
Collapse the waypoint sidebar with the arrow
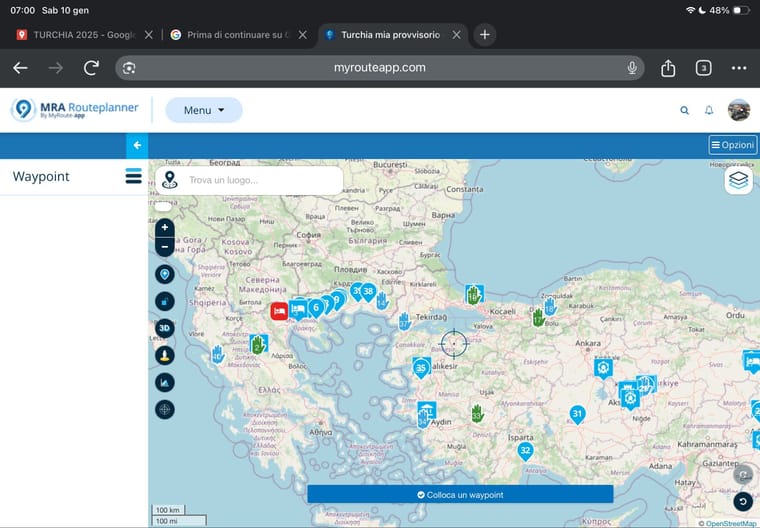[x=137, y=146]
